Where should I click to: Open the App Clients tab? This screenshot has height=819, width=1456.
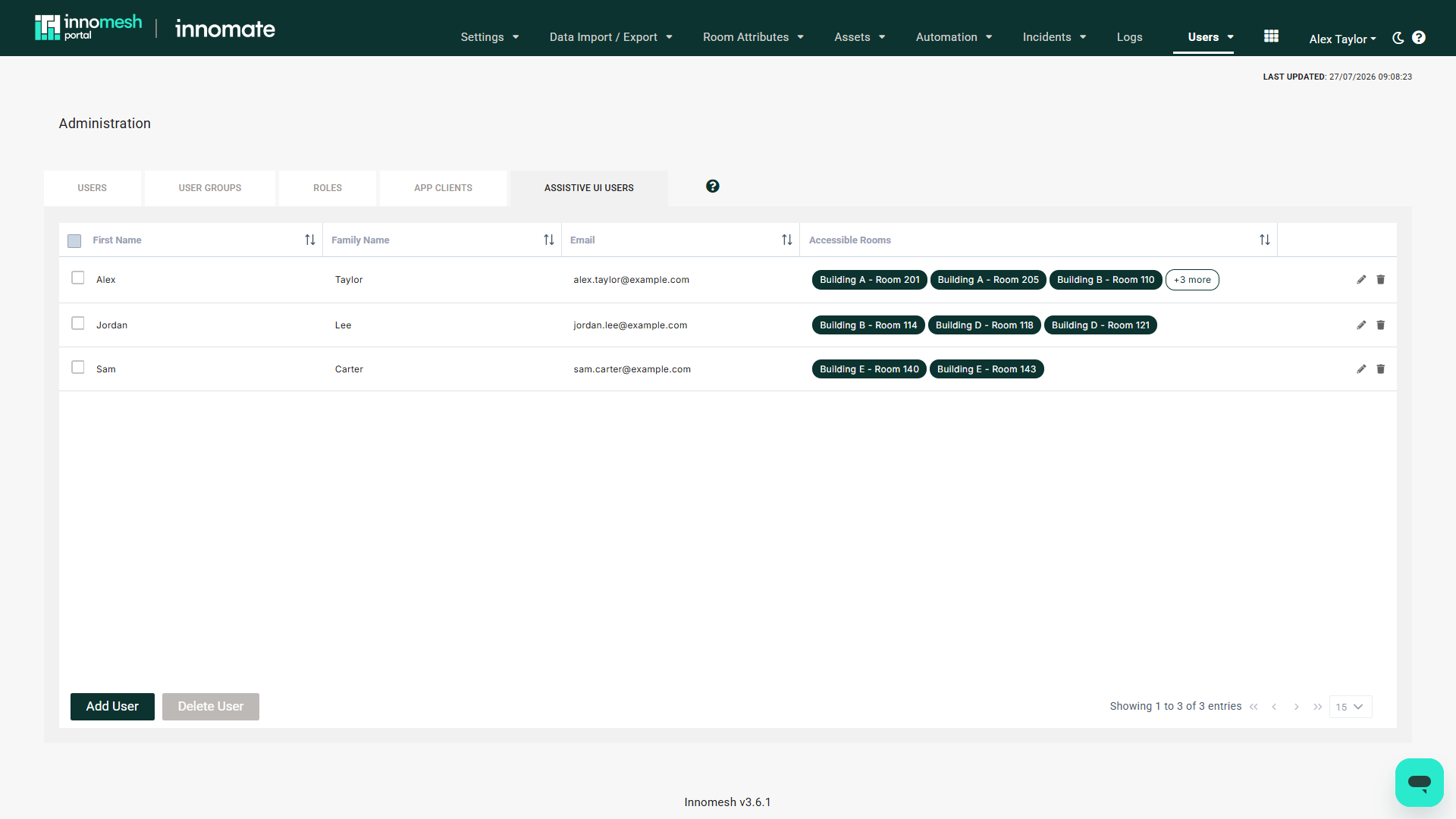pos(443,188)
